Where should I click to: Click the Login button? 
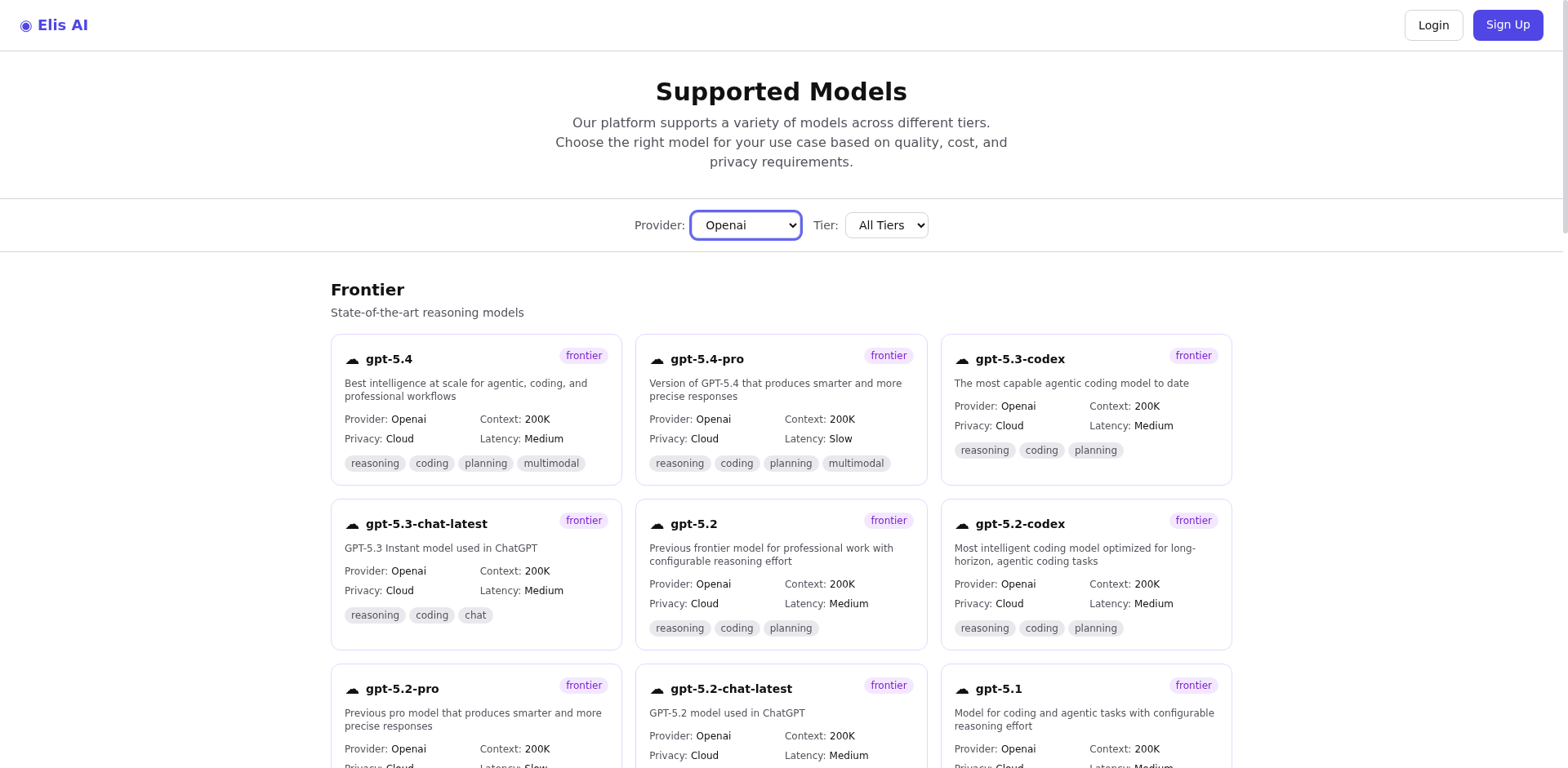pos(1433,25)
